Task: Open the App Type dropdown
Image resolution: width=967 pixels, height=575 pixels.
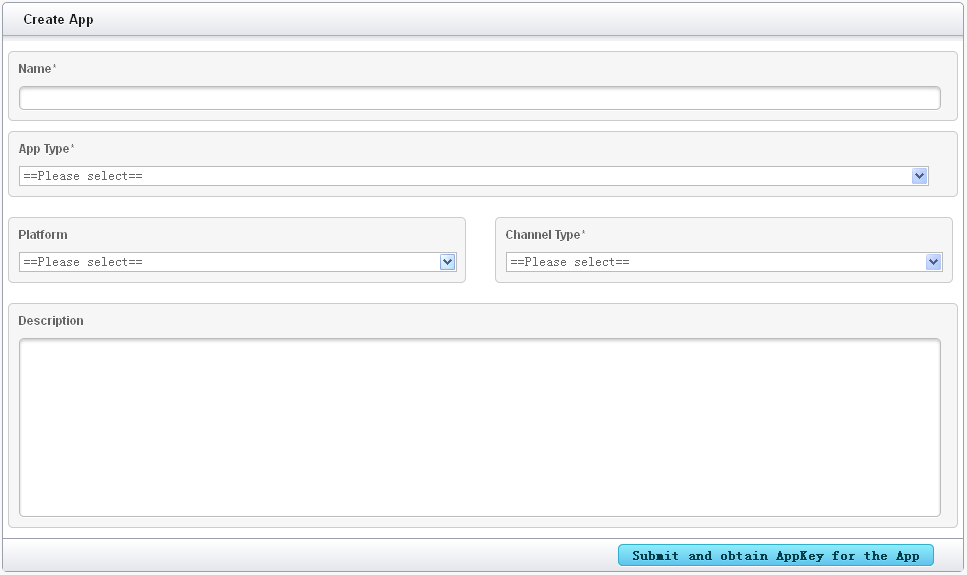Action: (474, 176)
